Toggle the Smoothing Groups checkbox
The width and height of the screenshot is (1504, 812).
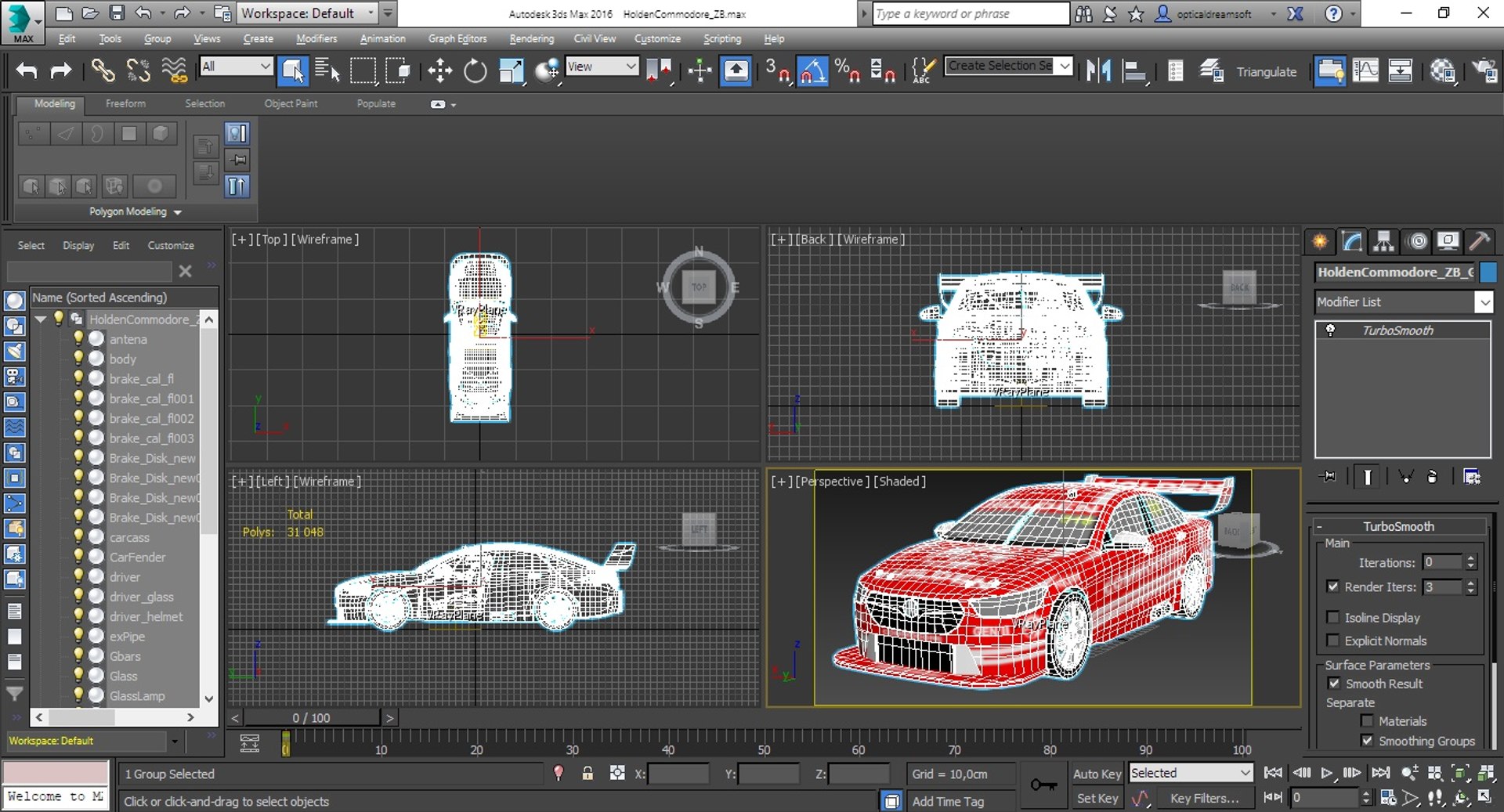[x=1368, y=741]
